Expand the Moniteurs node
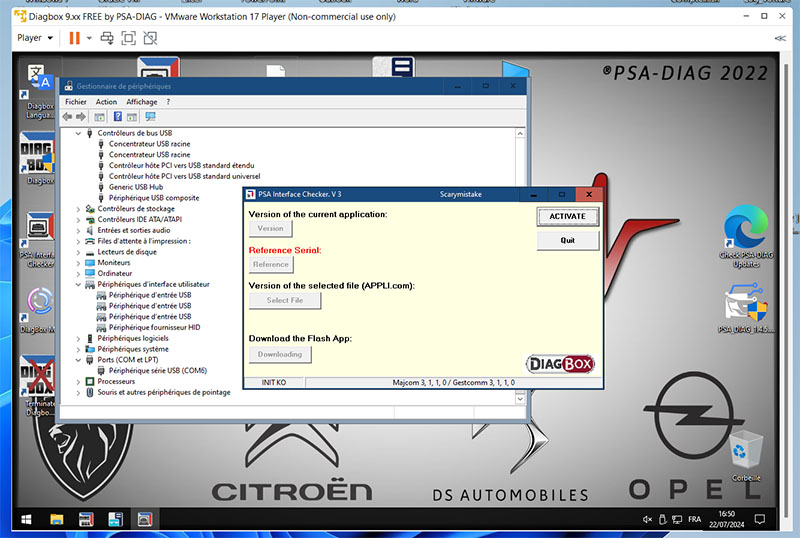 pos(78,263)
